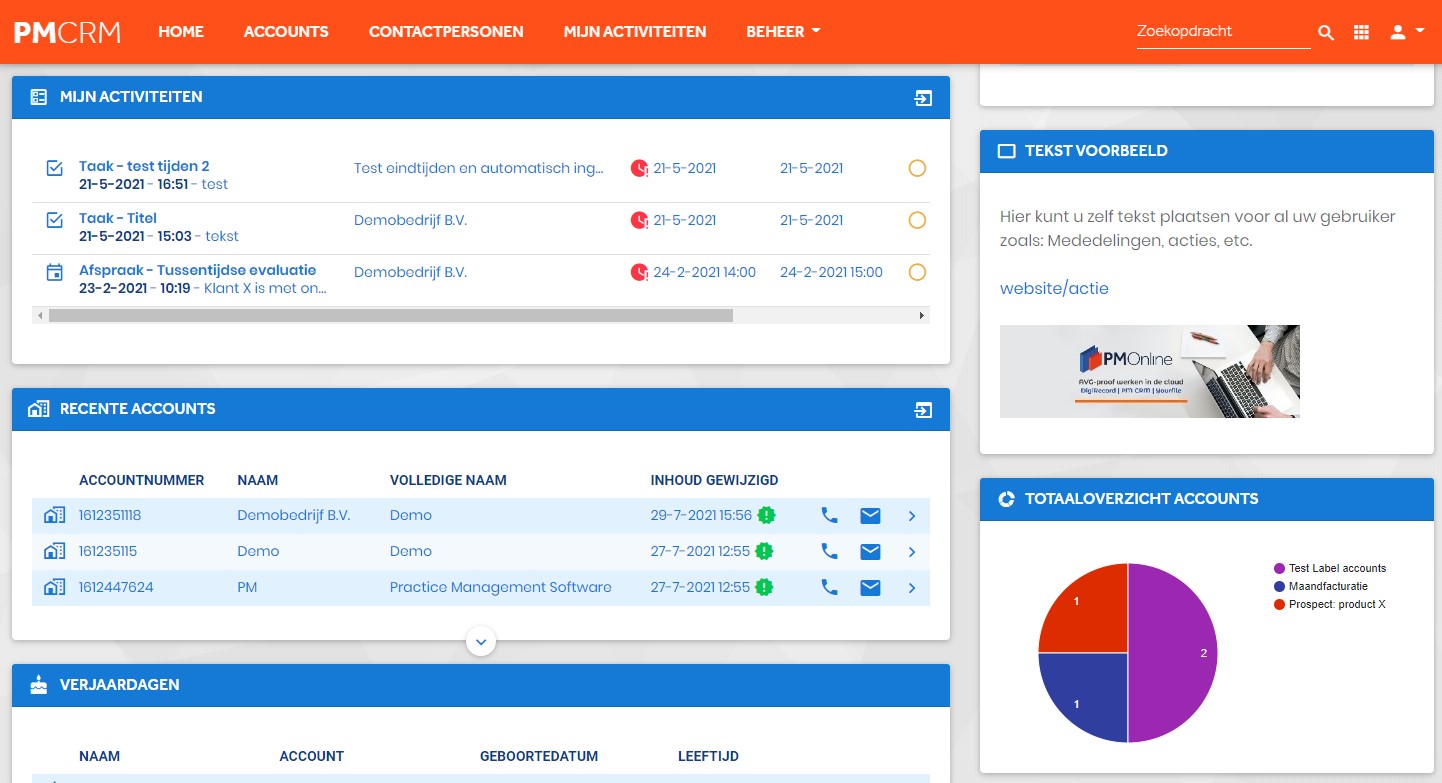
Task: Toggle completion circle for 'Taak - Titel'
Action: pos(917,220)
